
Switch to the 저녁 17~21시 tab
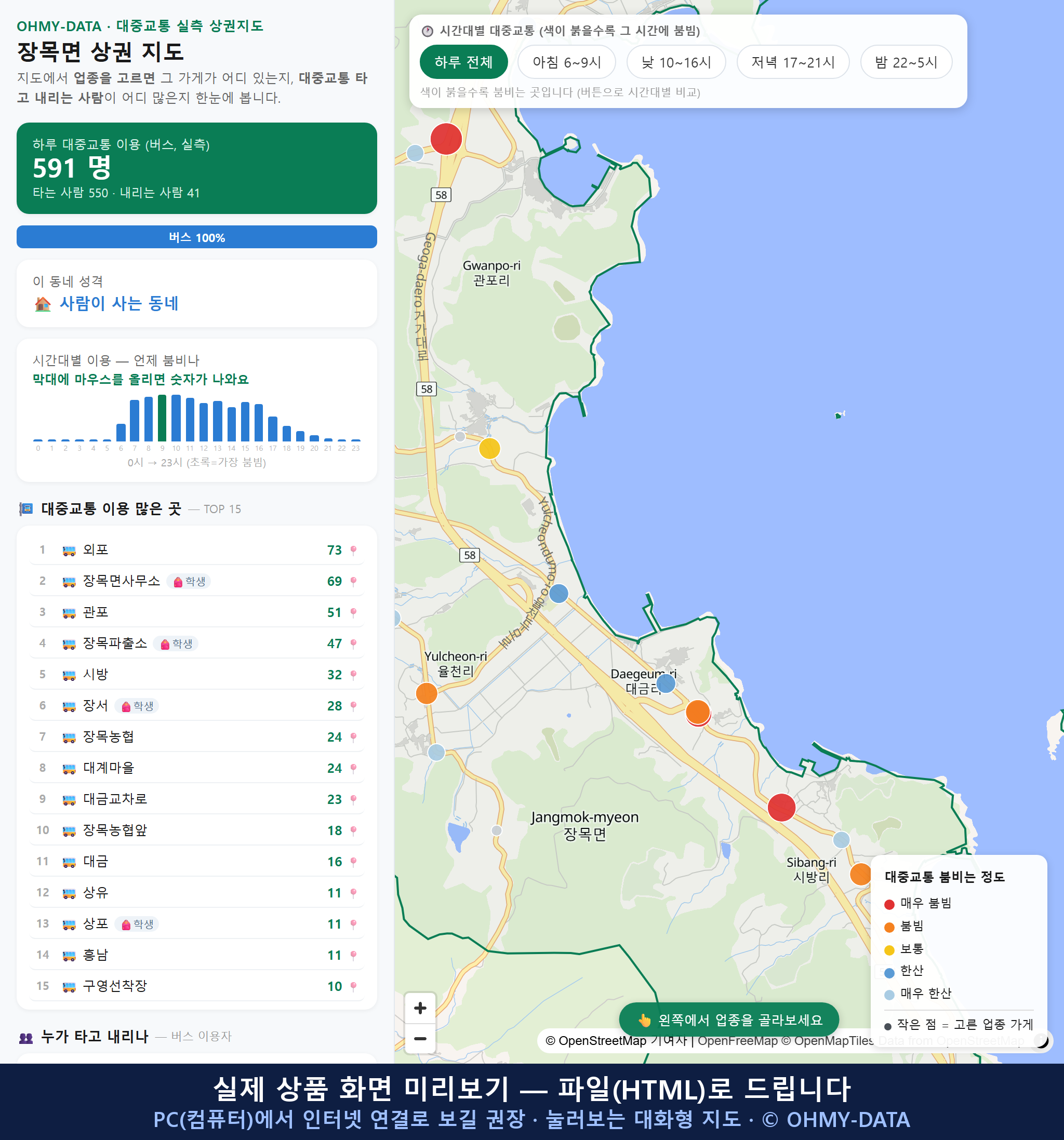click(793, 62)
